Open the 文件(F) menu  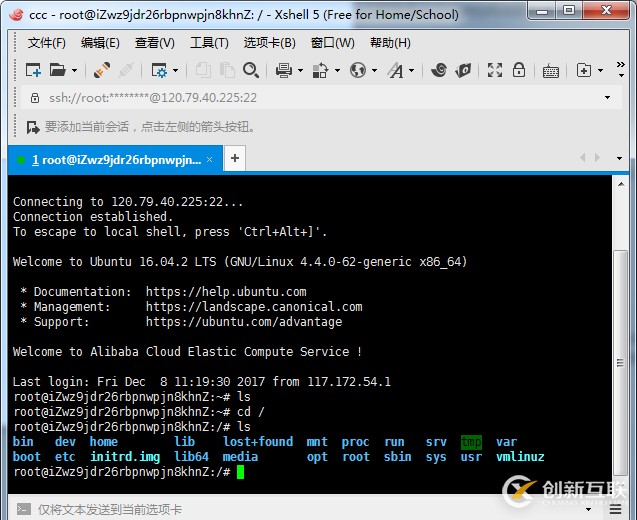tap(47, 43)
